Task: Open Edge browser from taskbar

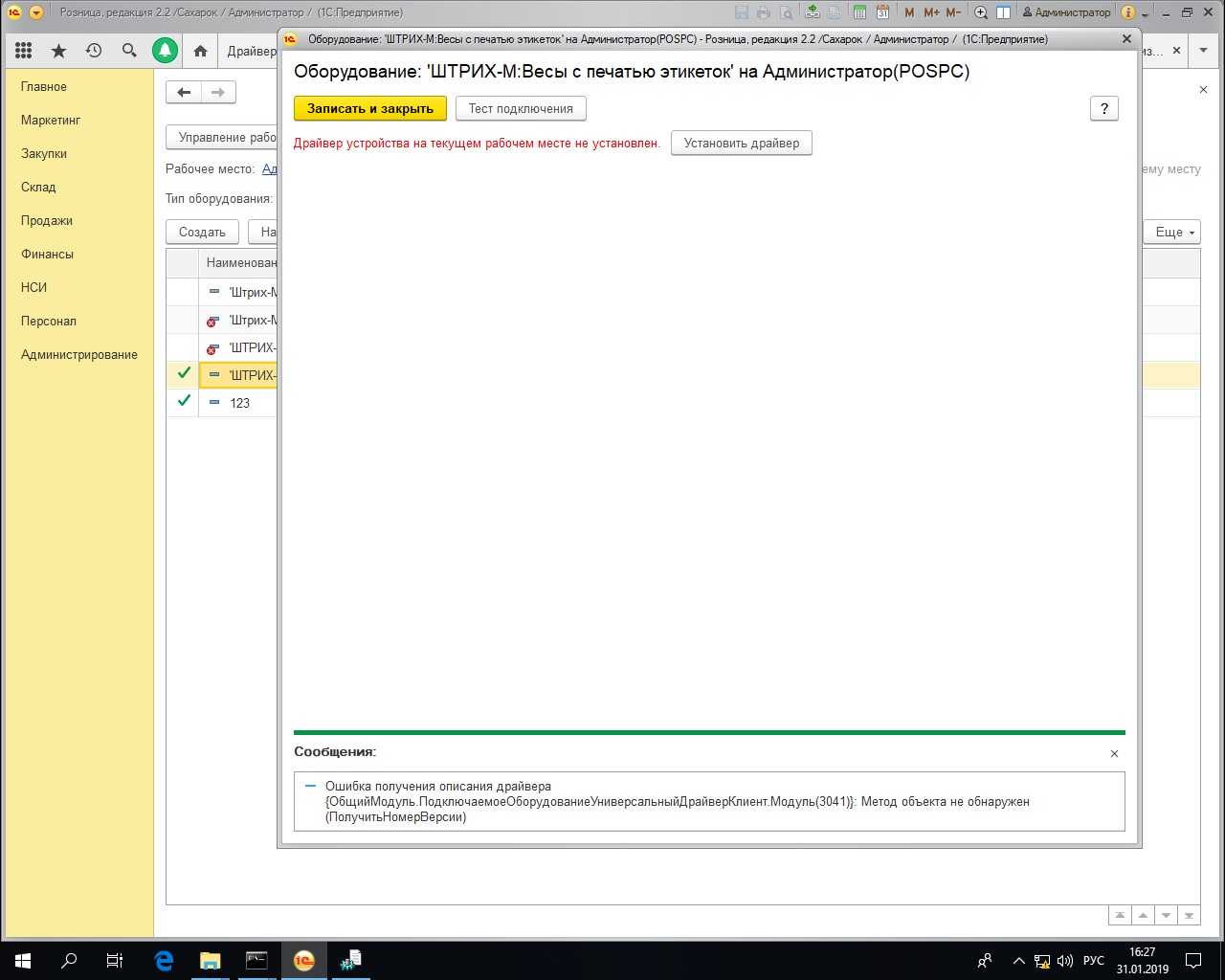Action: tap(164, 961)
